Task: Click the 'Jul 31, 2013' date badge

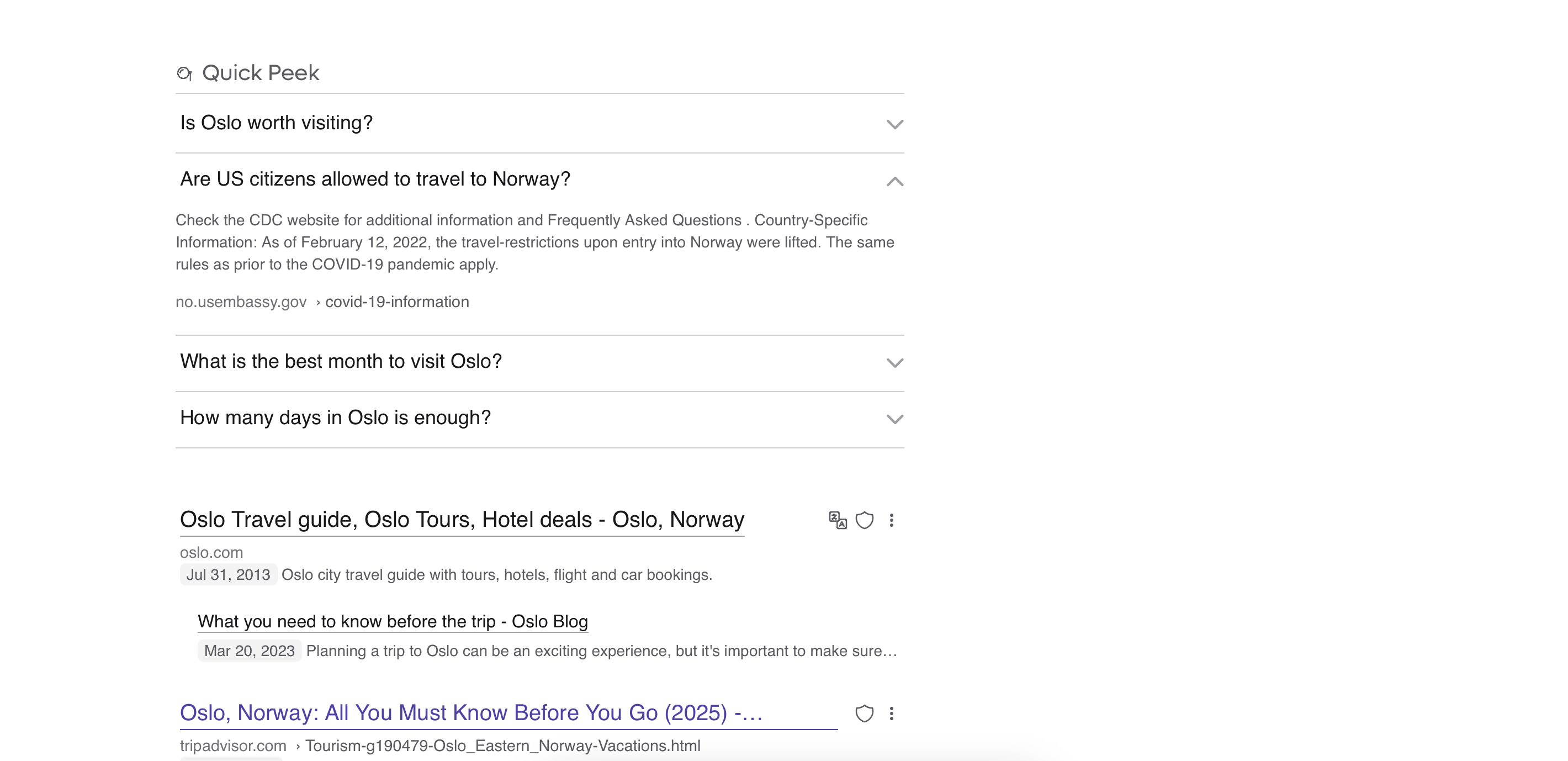Action: (x=228, y=575)
